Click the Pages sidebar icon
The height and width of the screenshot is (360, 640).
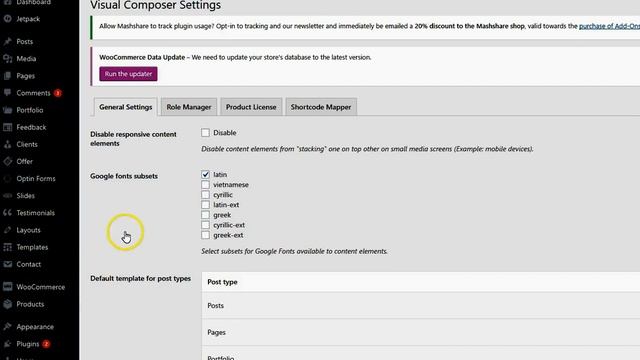coord(7,76)
